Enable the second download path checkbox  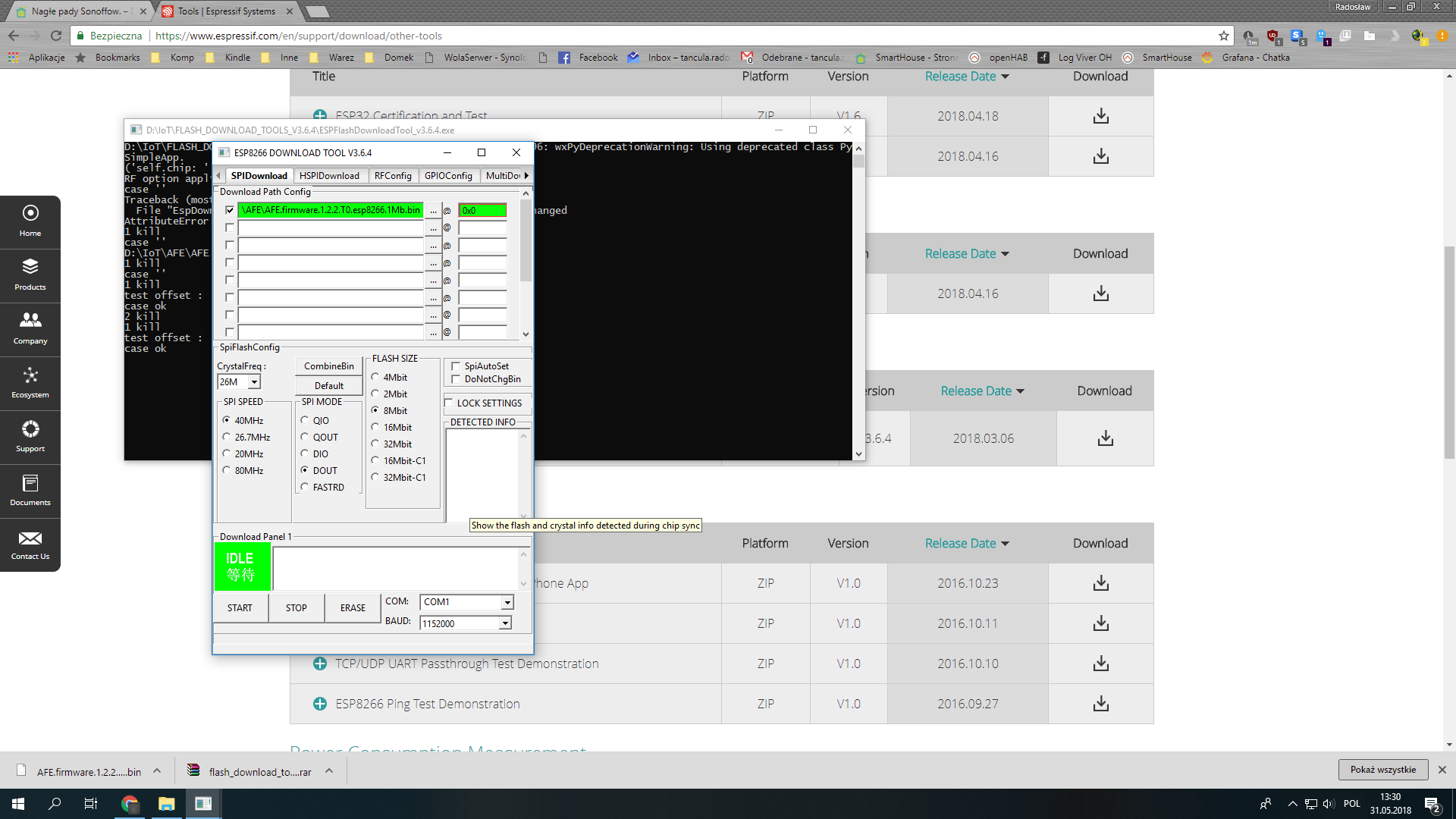(x=230, y=227)
